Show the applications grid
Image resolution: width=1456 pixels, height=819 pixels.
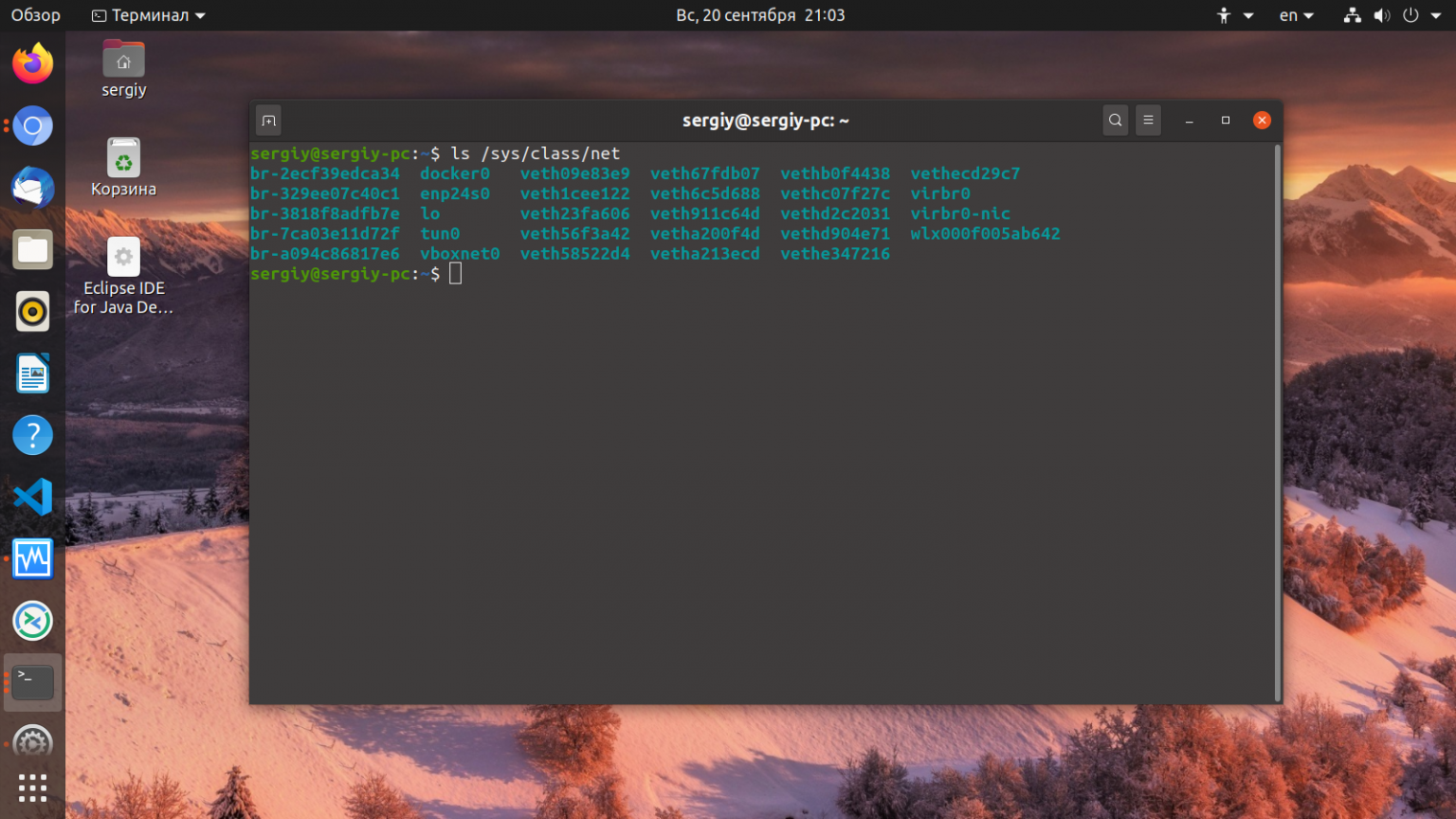(x=33, y=788)
